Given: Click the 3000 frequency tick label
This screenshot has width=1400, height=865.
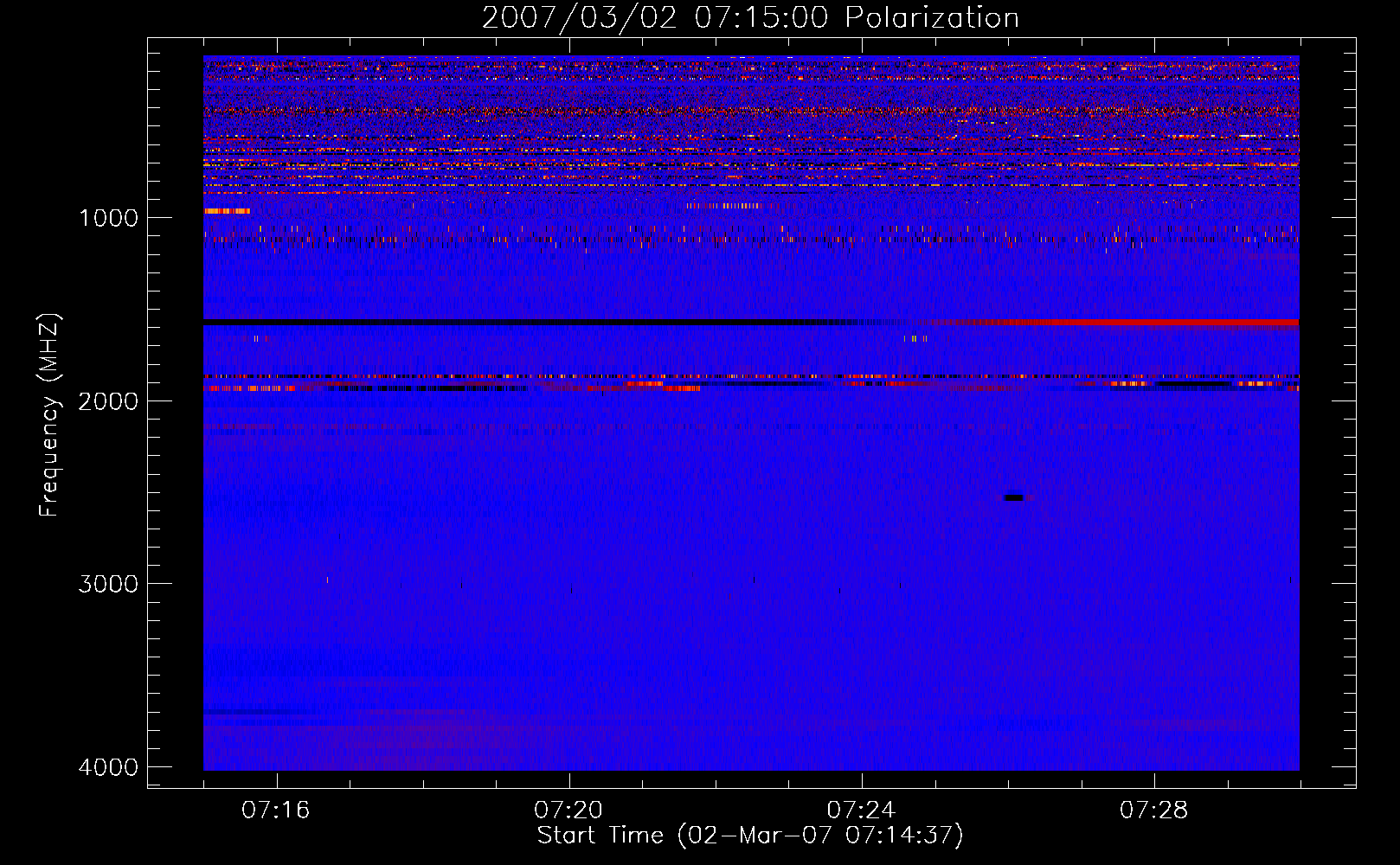Looking at the screenshot, I should 109,584.
